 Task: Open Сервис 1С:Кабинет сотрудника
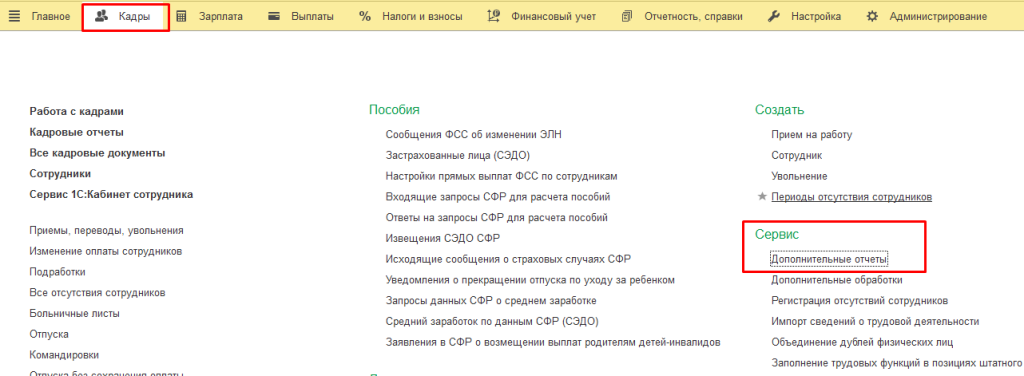click(x=111, y=195)
